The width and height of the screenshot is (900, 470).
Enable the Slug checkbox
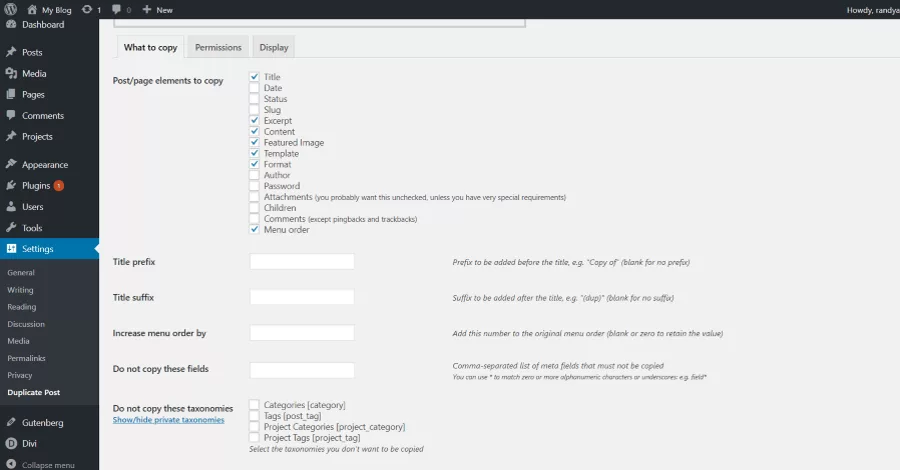[254, 109]
